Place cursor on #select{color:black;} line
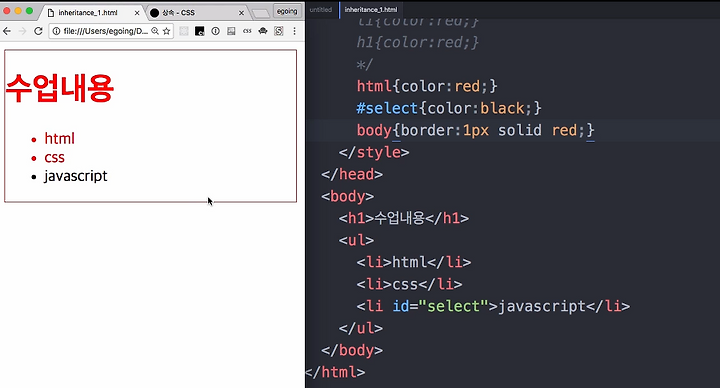This screenshot has height=388, width=720. (449, 108)
